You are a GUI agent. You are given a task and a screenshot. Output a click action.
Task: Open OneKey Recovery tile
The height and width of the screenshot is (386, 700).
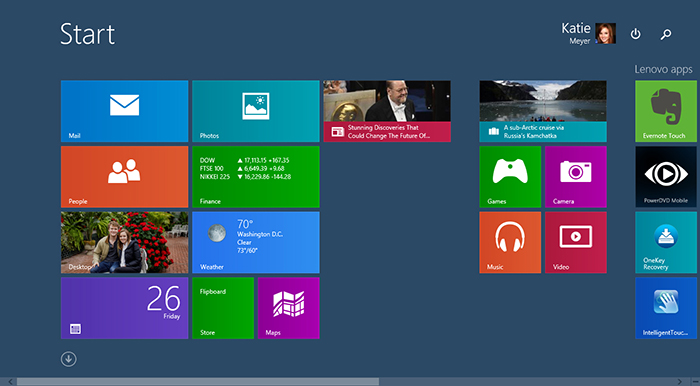pos(666,242)
